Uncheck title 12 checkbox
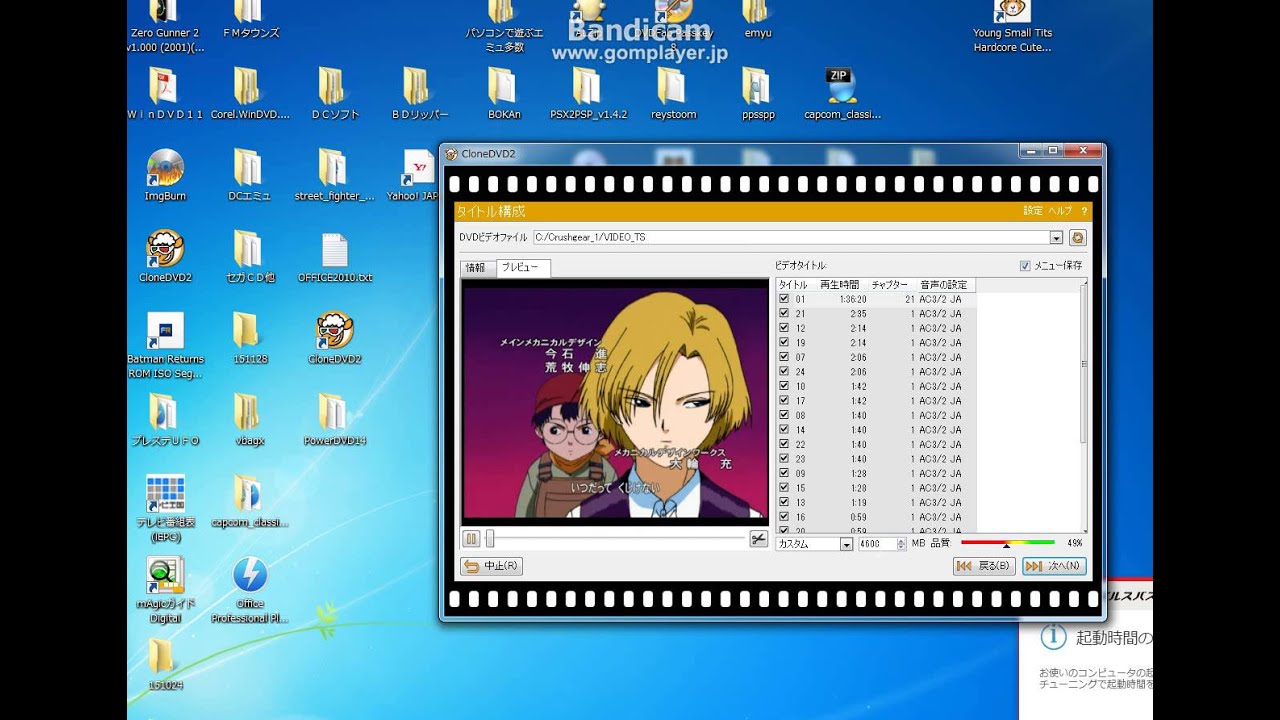1280x720 pixels. click(x=784, y=328)
